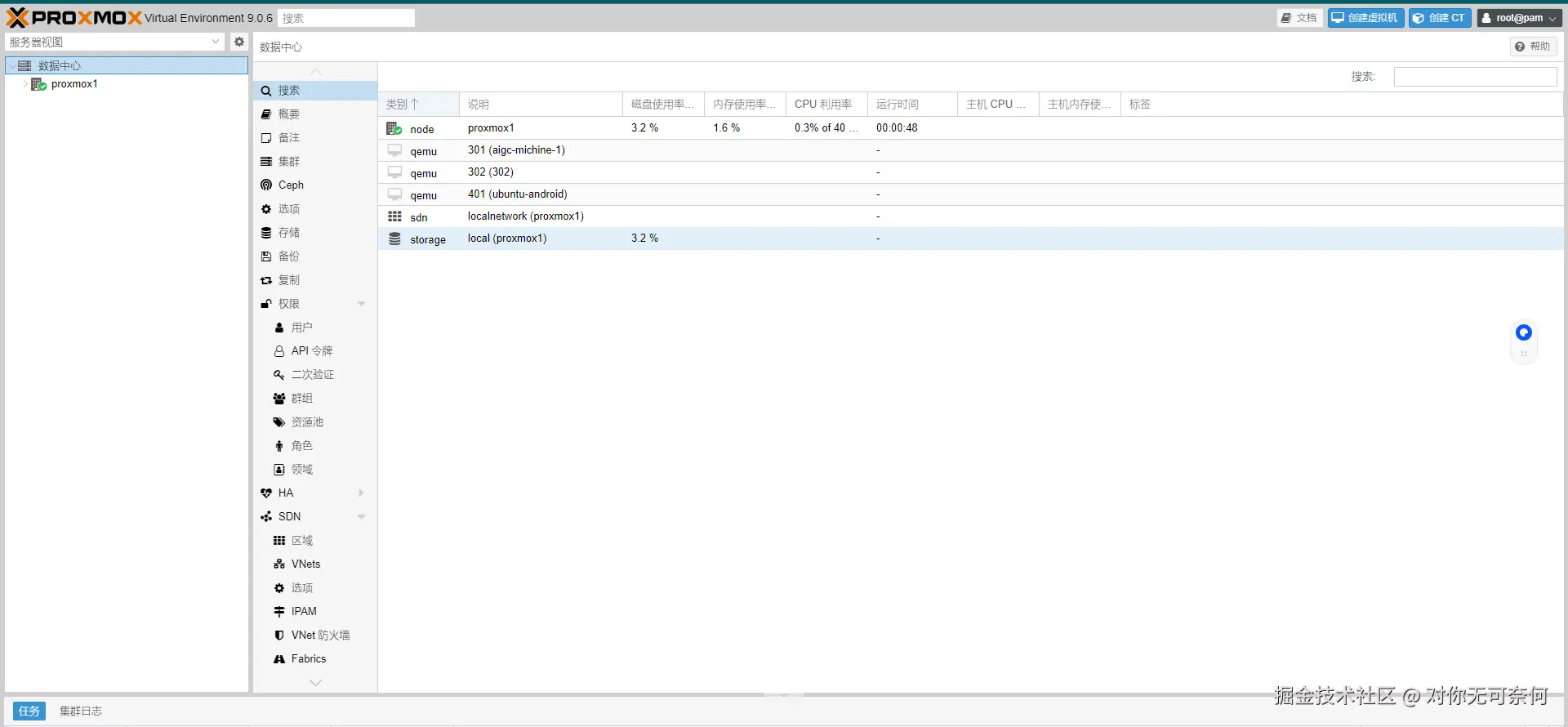
Task: Click the 帮助 help button
Action: [1533, 47]
